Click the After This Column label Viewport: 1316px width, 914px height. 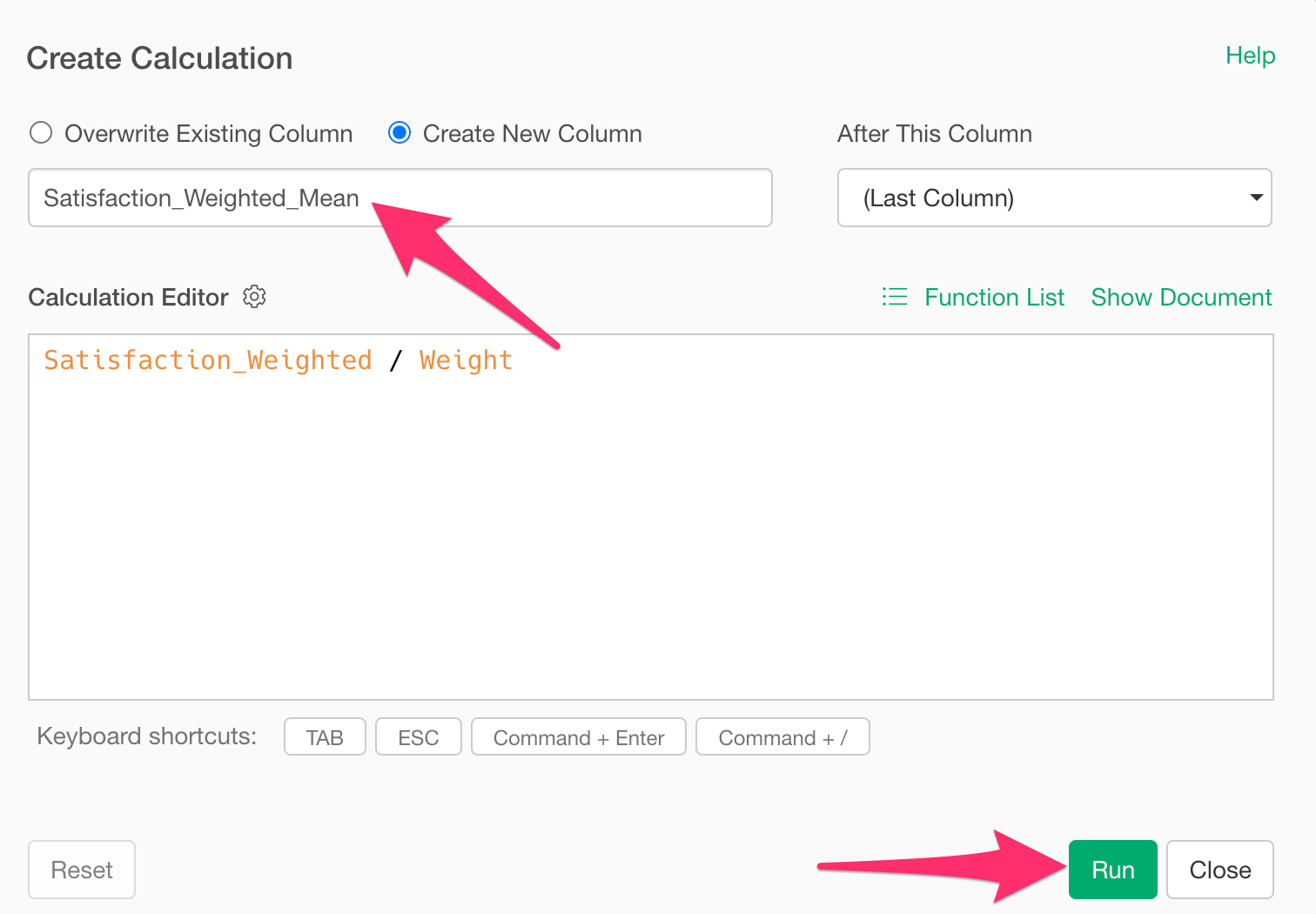(x=935, y=133)
